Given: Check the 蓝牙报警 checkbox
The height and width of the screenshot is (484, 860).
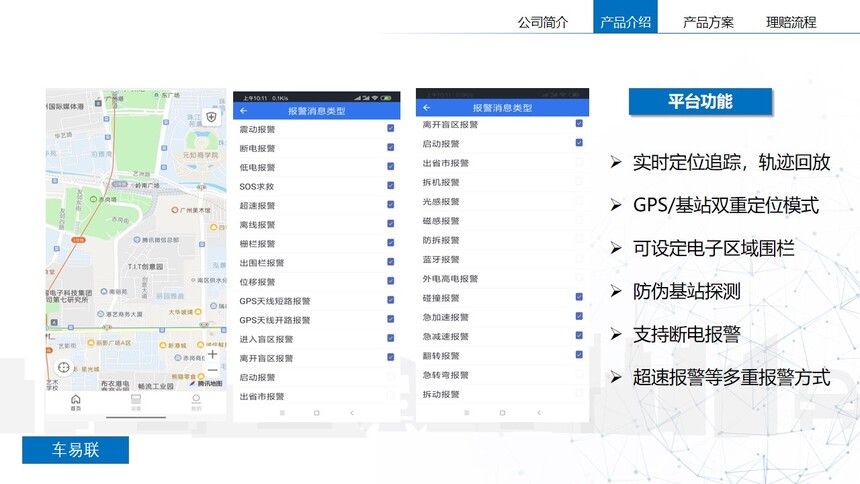Looking at the screenshot, I should [x=579, y=259].
